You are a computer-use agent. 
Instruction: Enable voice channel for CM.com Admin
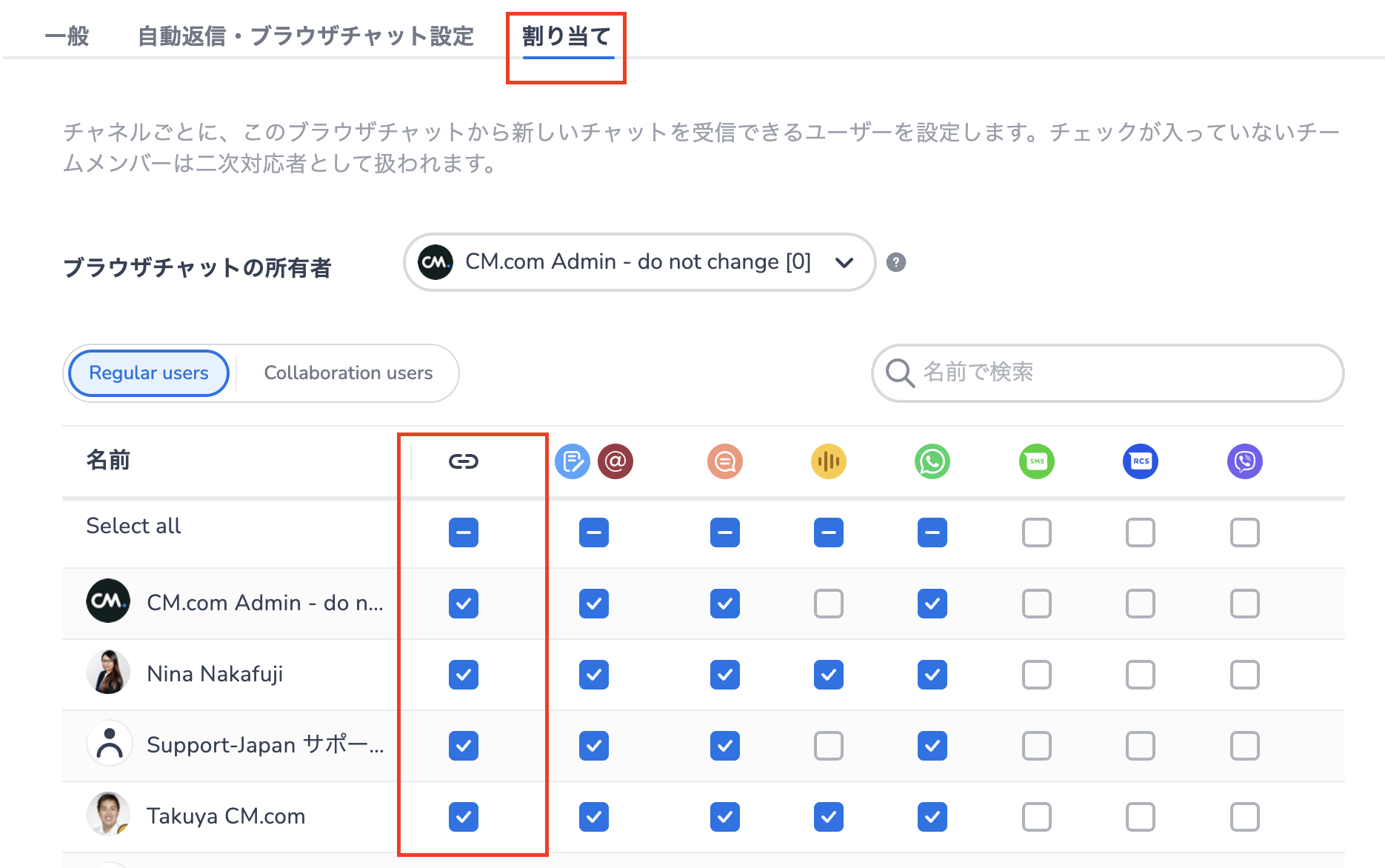[x=829, y=604]
